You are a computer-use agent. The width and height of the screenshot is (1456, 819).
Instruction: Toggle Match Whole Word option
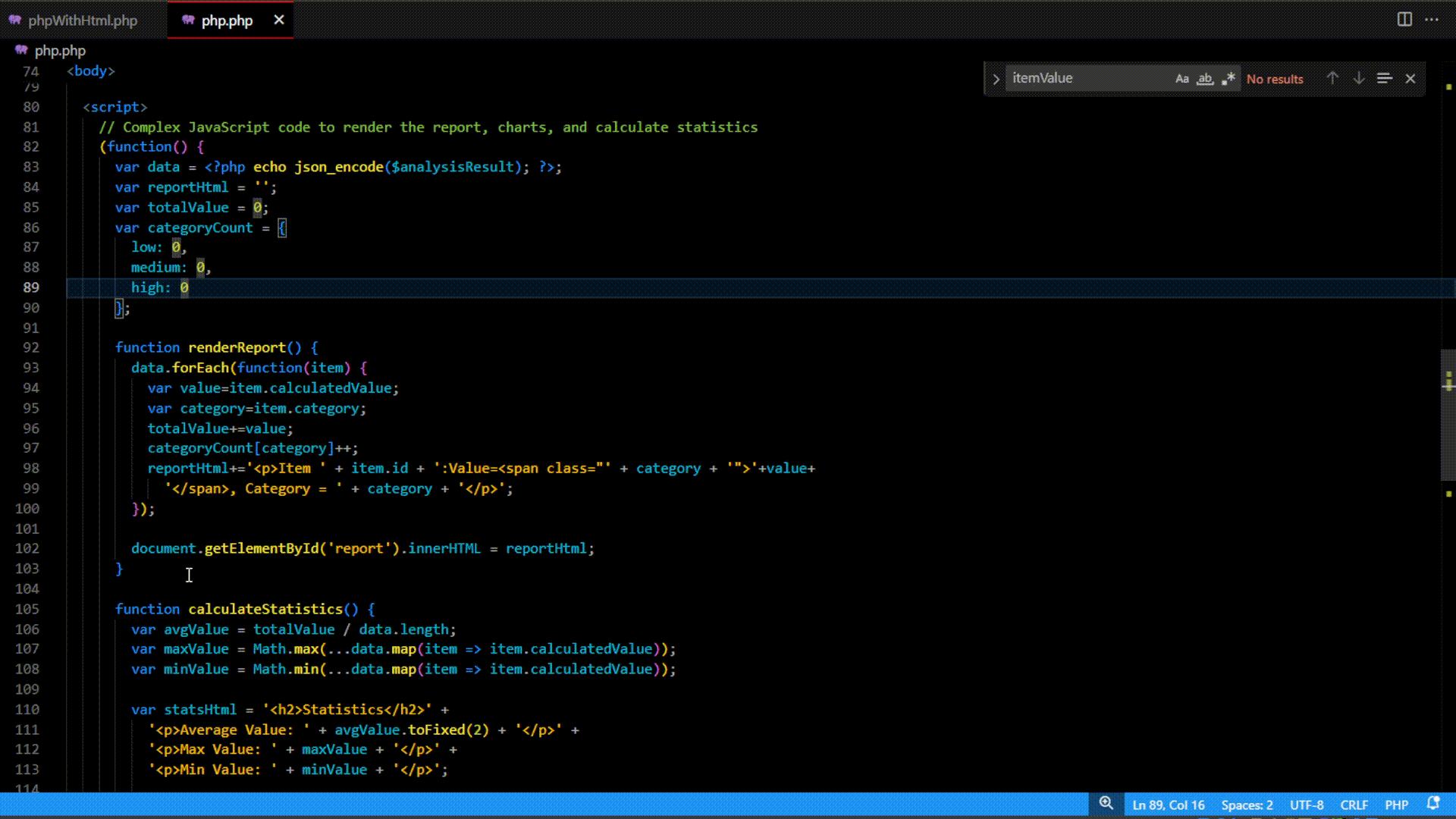tap(1205, 79)
